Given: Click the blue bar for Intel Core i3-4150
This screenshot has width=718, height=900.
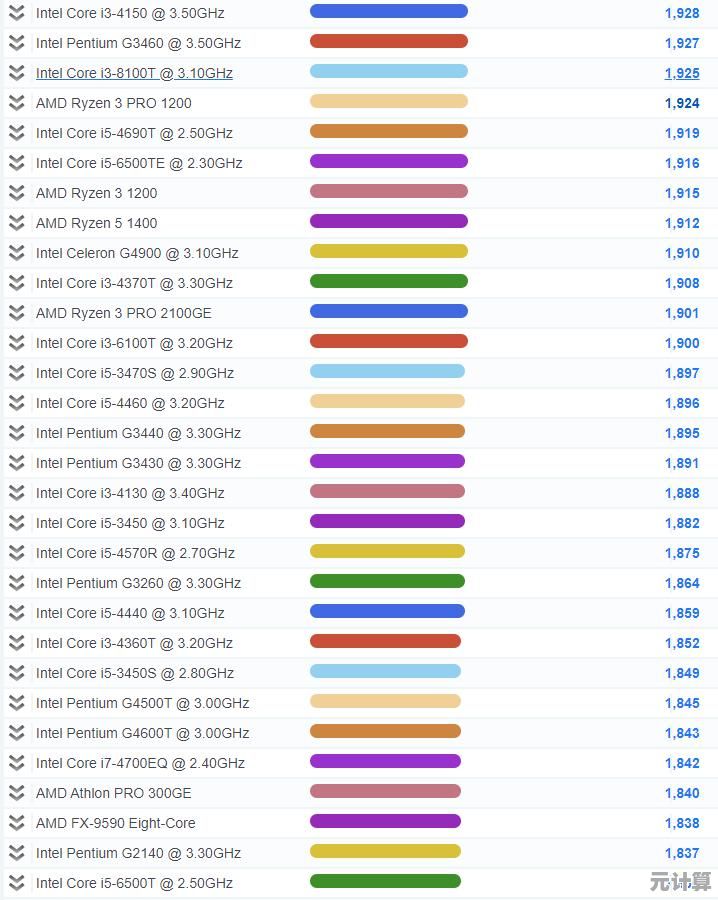Looking at the screenshot, I should tap(389, 11).
